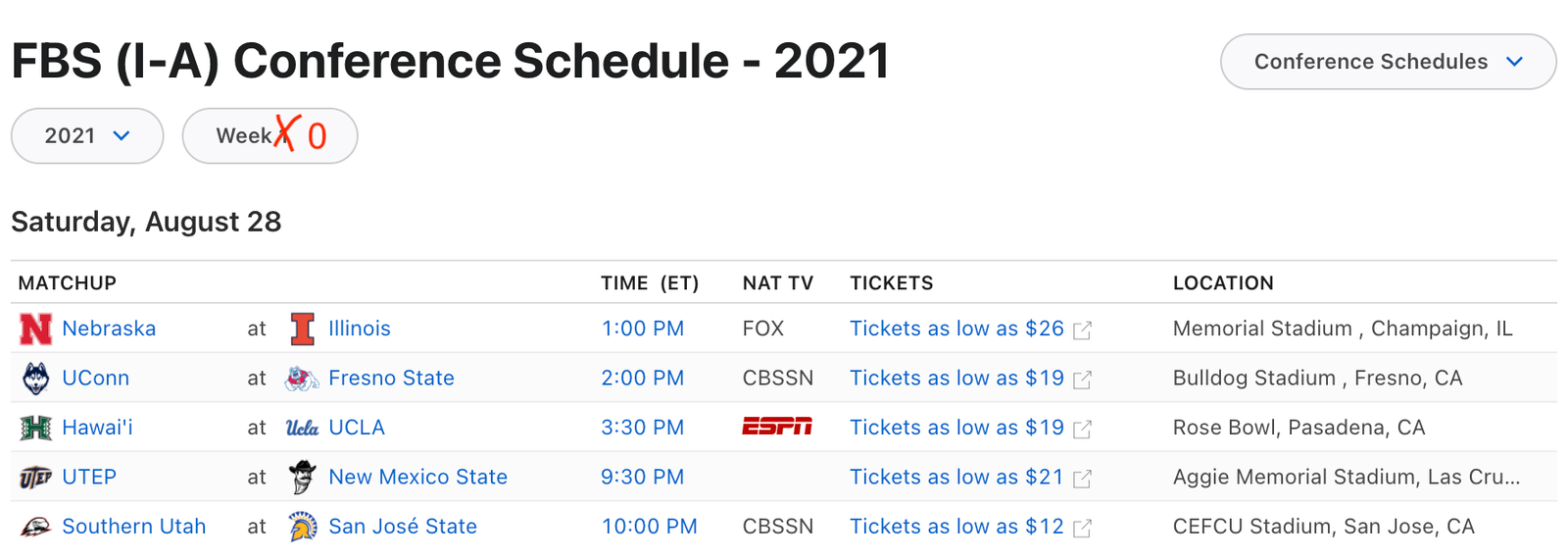Open the Southern Utah team link
Screen dimensions: 1568x558
pos(134,527)
